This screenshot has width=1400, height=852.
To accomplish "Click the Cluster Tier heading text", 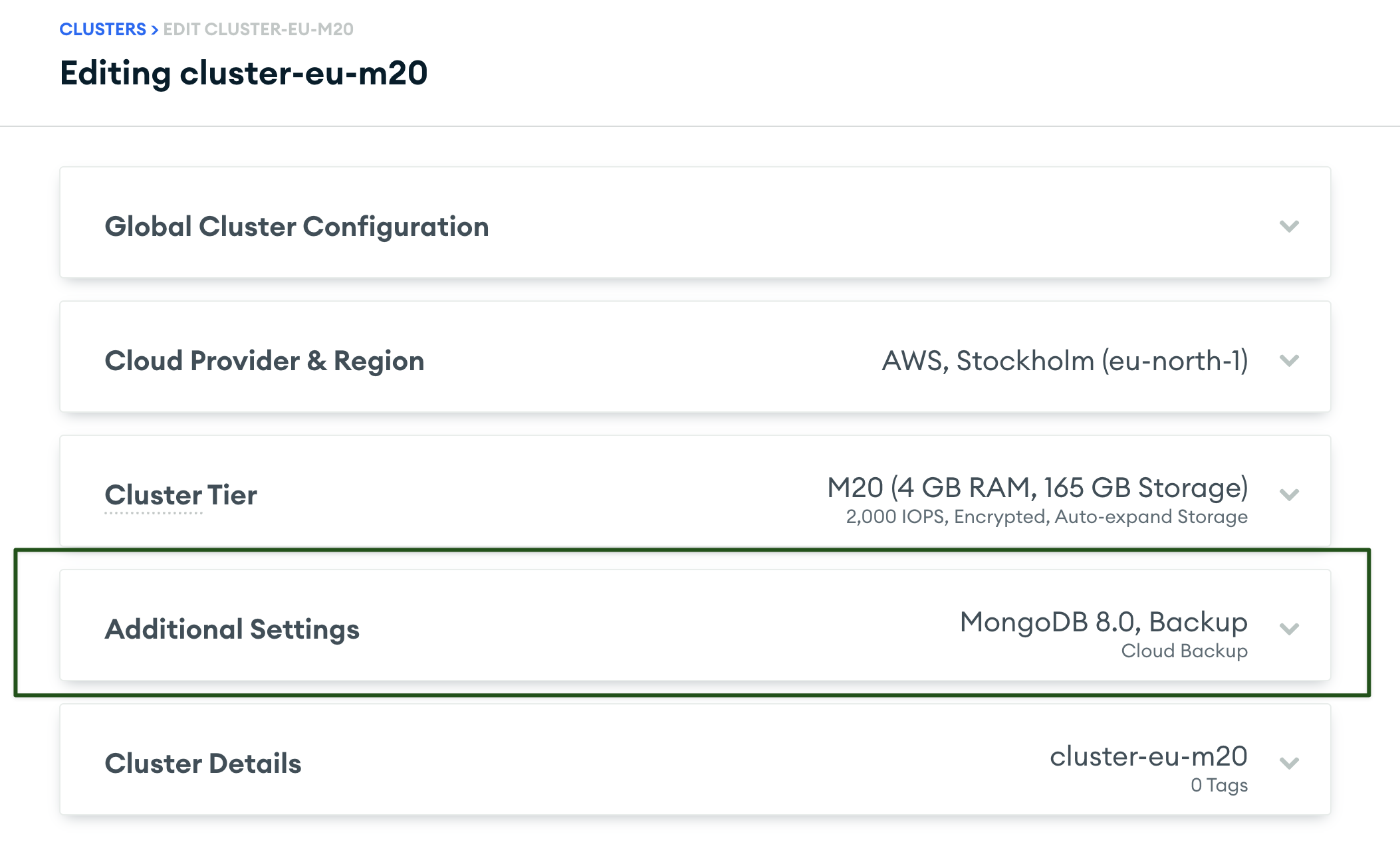I will tap(181, 495).
